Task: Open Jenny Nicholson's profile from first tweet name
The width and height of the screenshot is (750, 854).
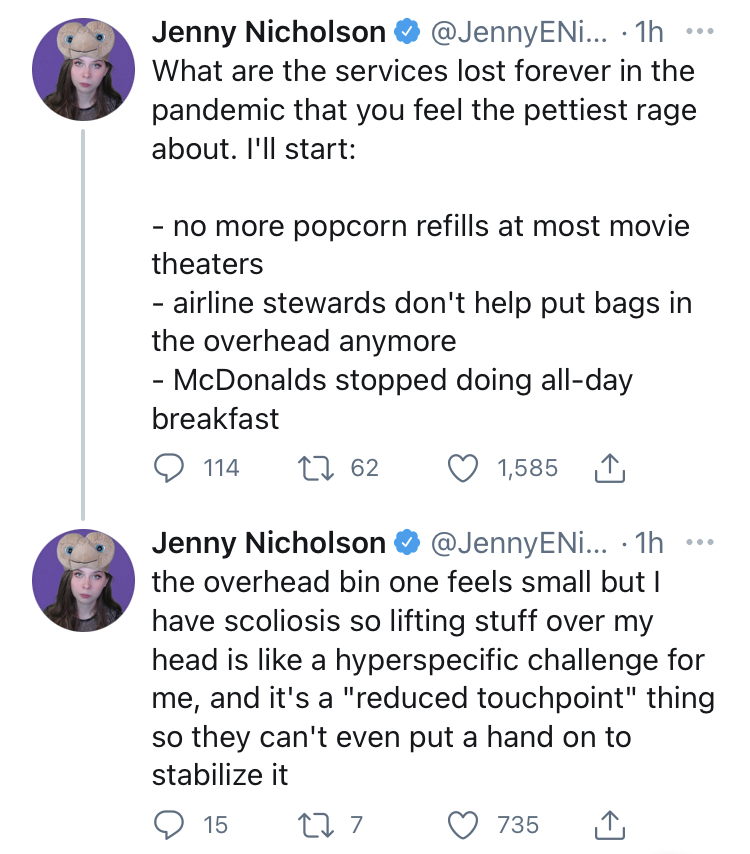Action: point(269,32)
